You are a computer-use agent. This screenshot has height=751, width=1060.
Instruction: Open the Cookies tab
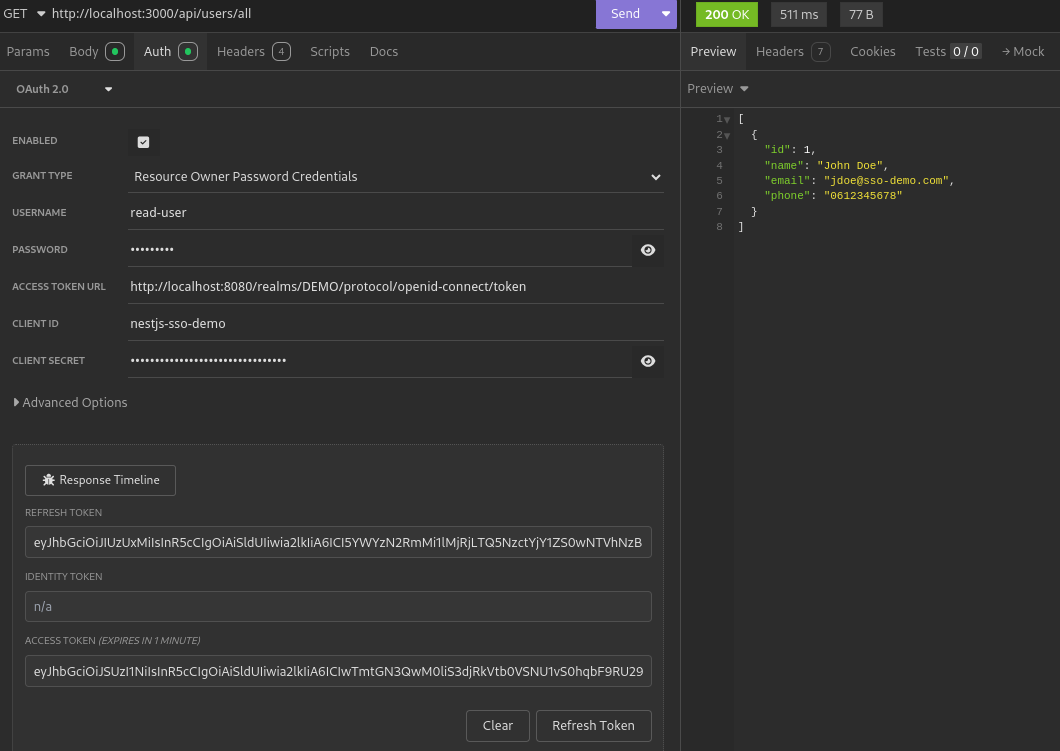[x=873, y=51]
